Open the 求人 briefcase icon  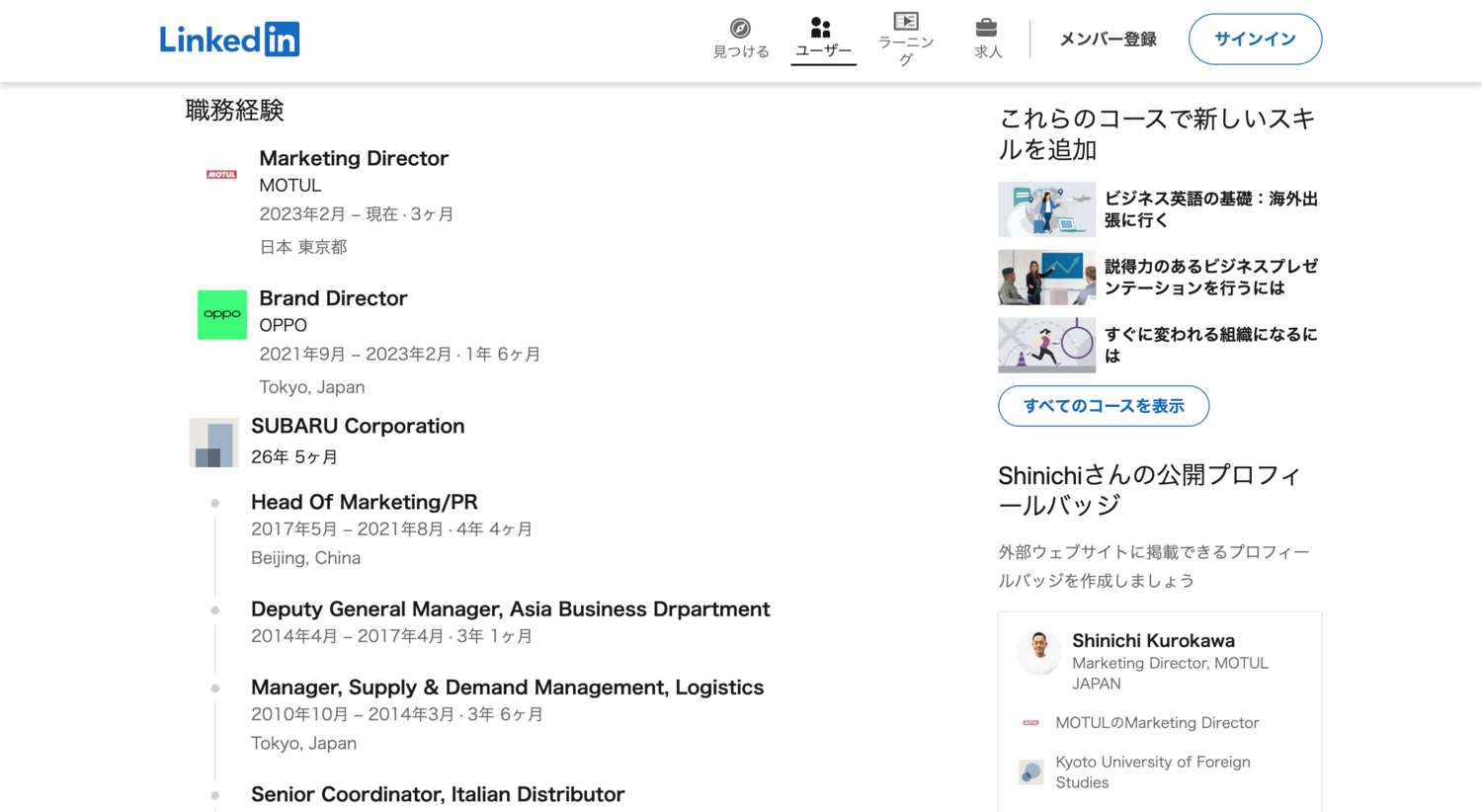pyautogui.click(x=986, y=27)
